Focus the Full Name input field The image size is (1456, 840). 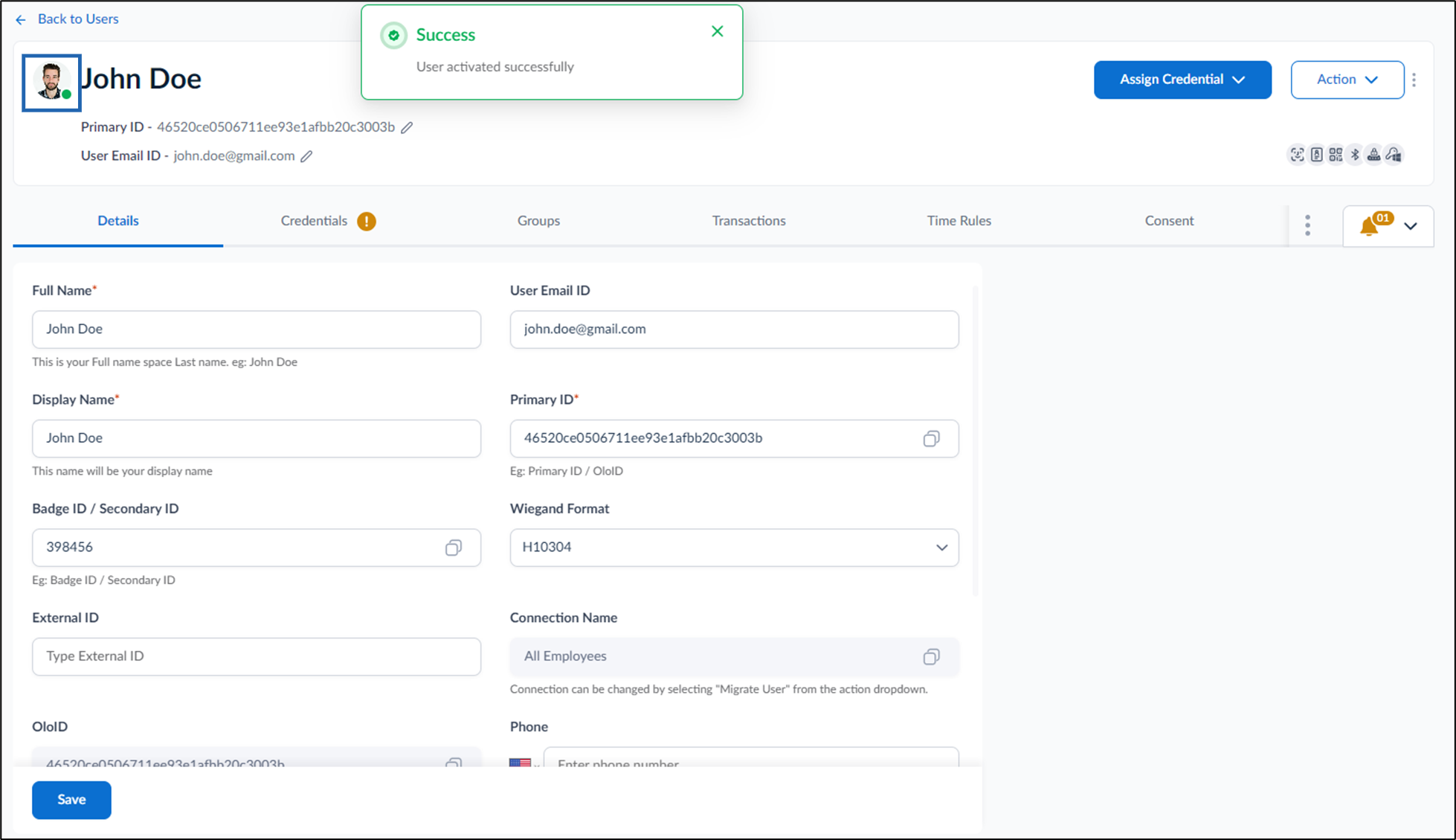[257, 330]
